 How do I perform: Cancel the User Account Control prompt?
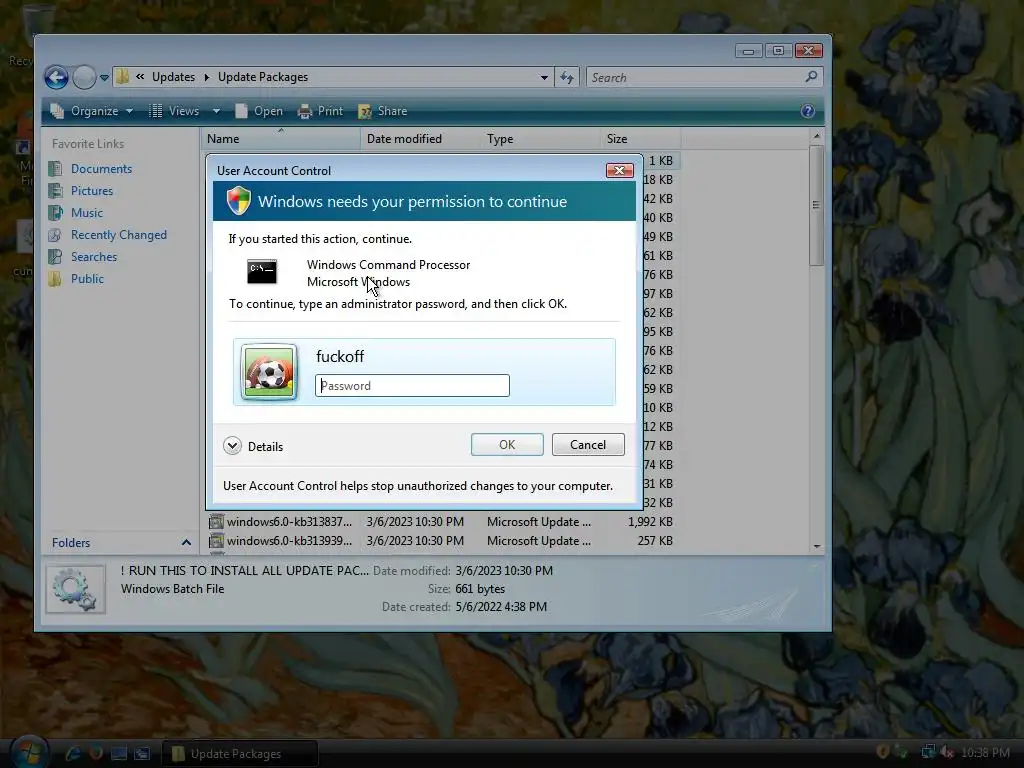pos(588,445)
